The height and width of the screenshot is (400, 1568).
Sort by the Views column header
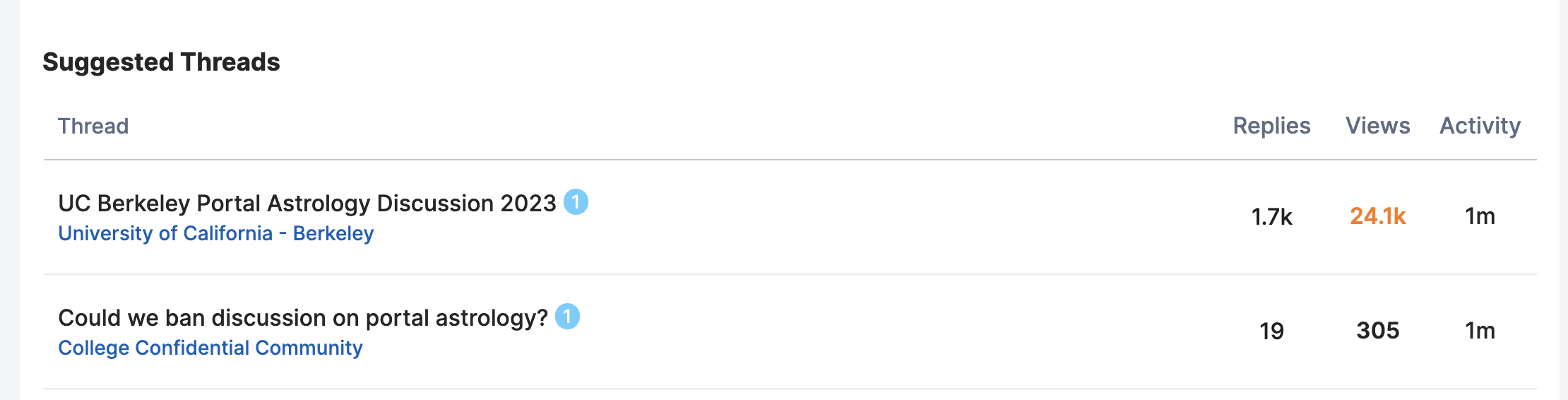click(1377, 126)
